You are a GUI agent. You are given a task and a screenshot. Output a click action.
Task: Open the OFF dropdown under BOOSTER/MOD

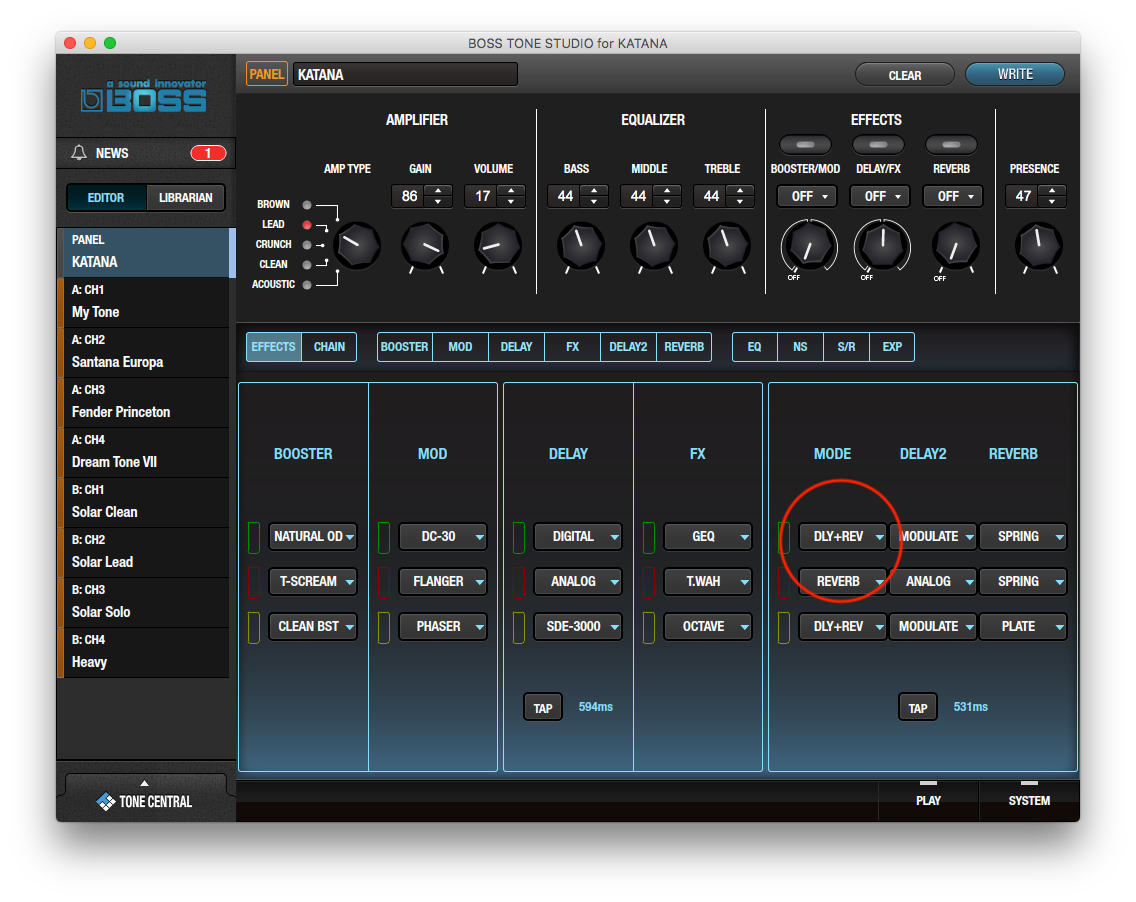pos(806,196)
